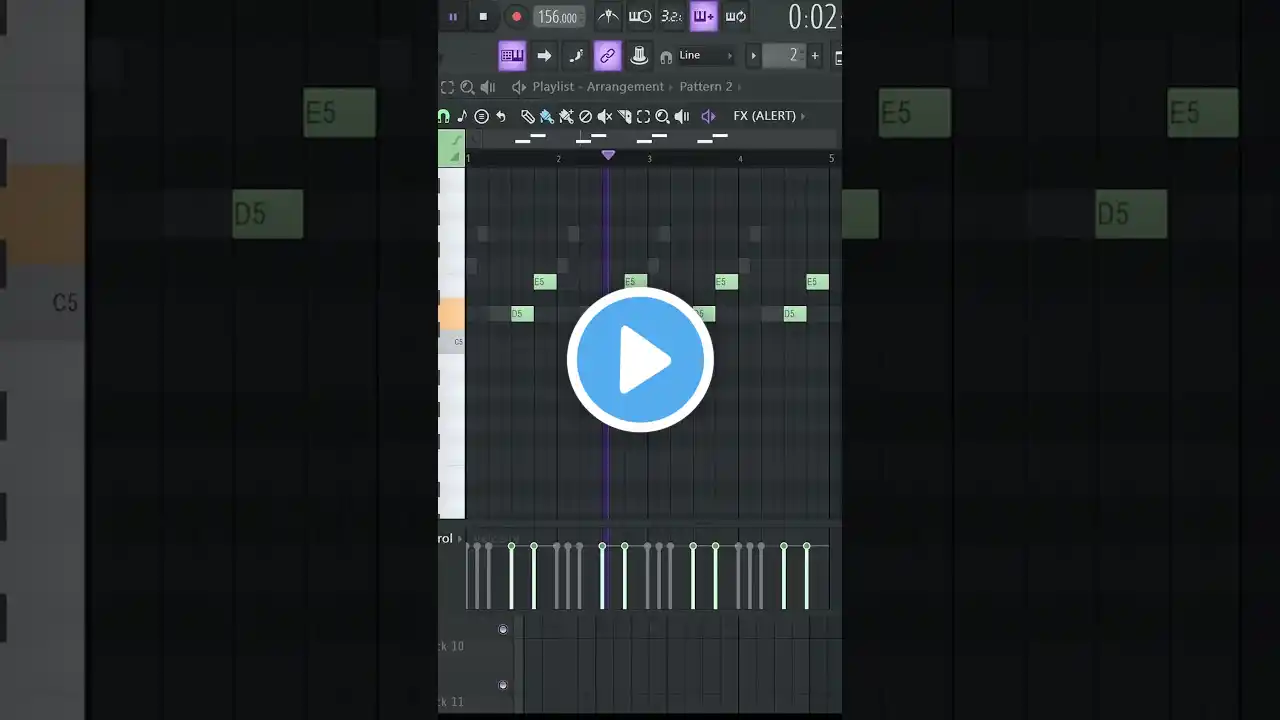
Task: Select the Delete circle-slash tool
Action: click(x=586, y=116)
